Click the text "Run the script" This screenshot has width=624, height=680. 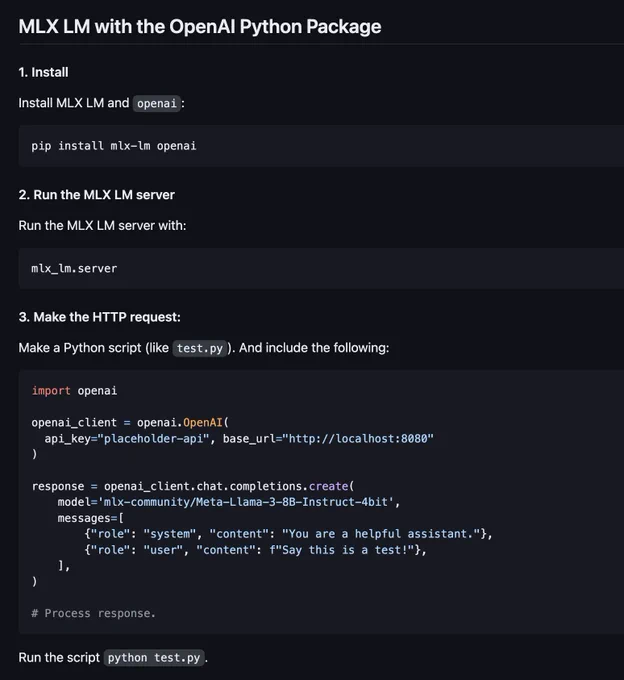point(59,657)
